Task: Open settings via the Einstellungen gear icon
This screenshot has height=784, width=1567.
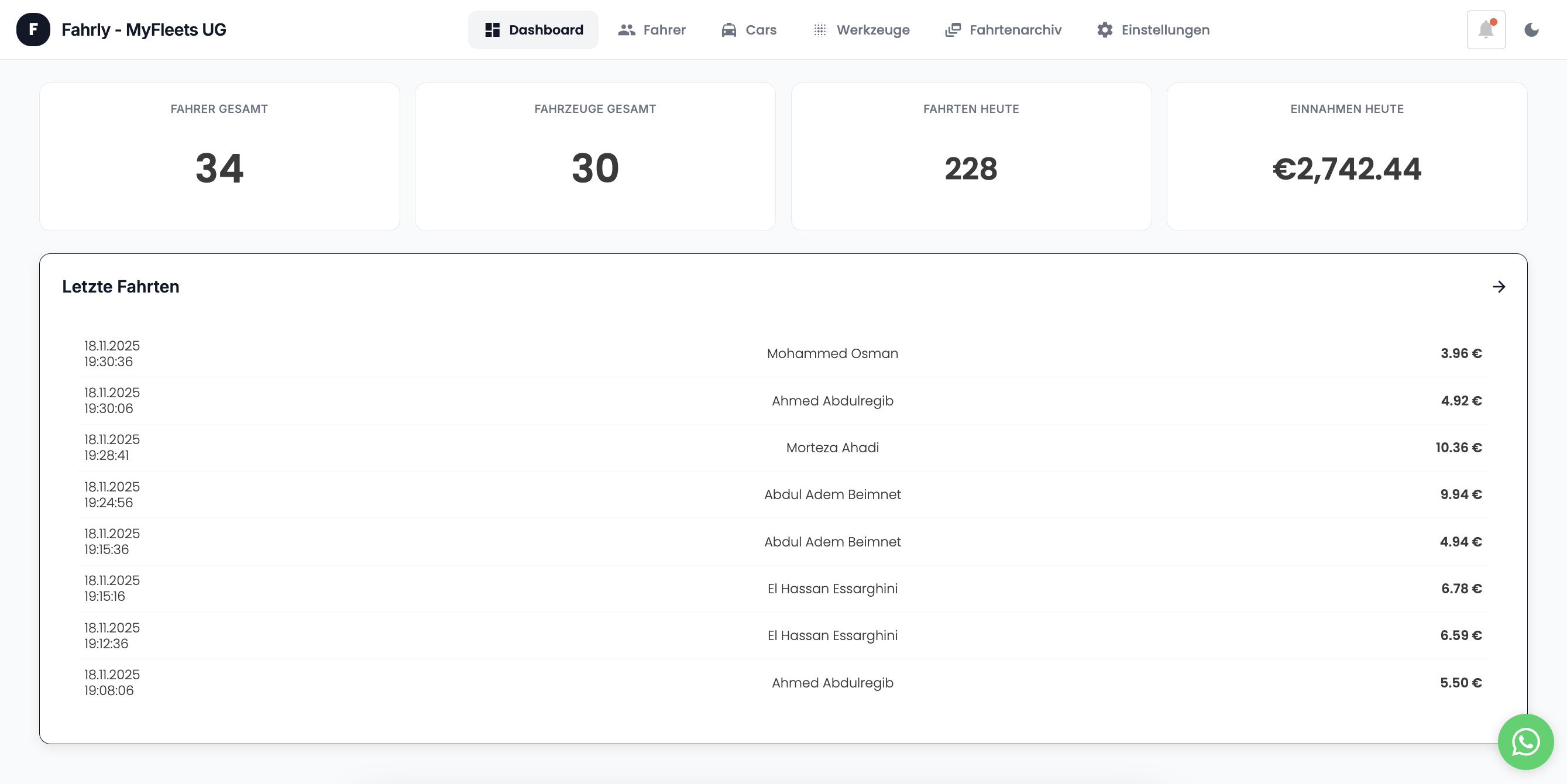Action: (1104, 29)
